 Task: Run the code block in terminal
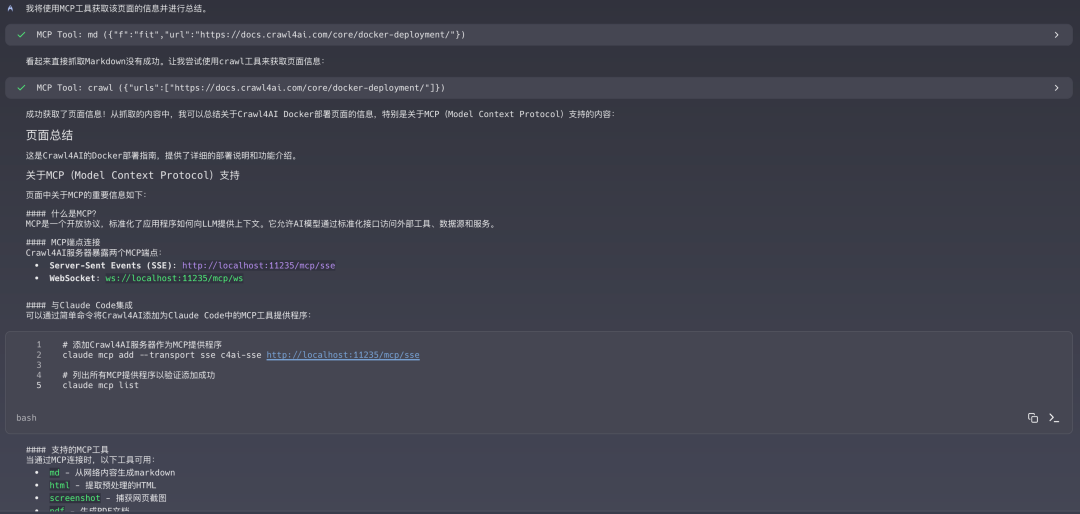pos(1053,418)
